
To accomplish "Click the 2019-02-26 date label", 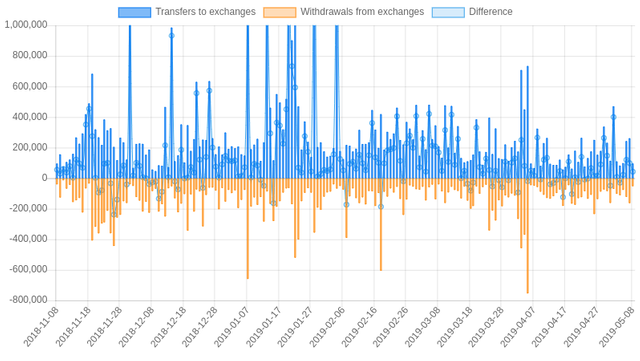I will click(x=391, y=327).
